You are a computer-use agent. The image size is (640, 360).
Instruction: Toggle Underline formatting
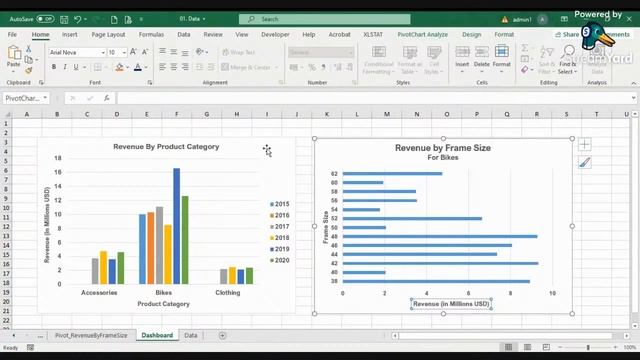(x=76, y=67)
